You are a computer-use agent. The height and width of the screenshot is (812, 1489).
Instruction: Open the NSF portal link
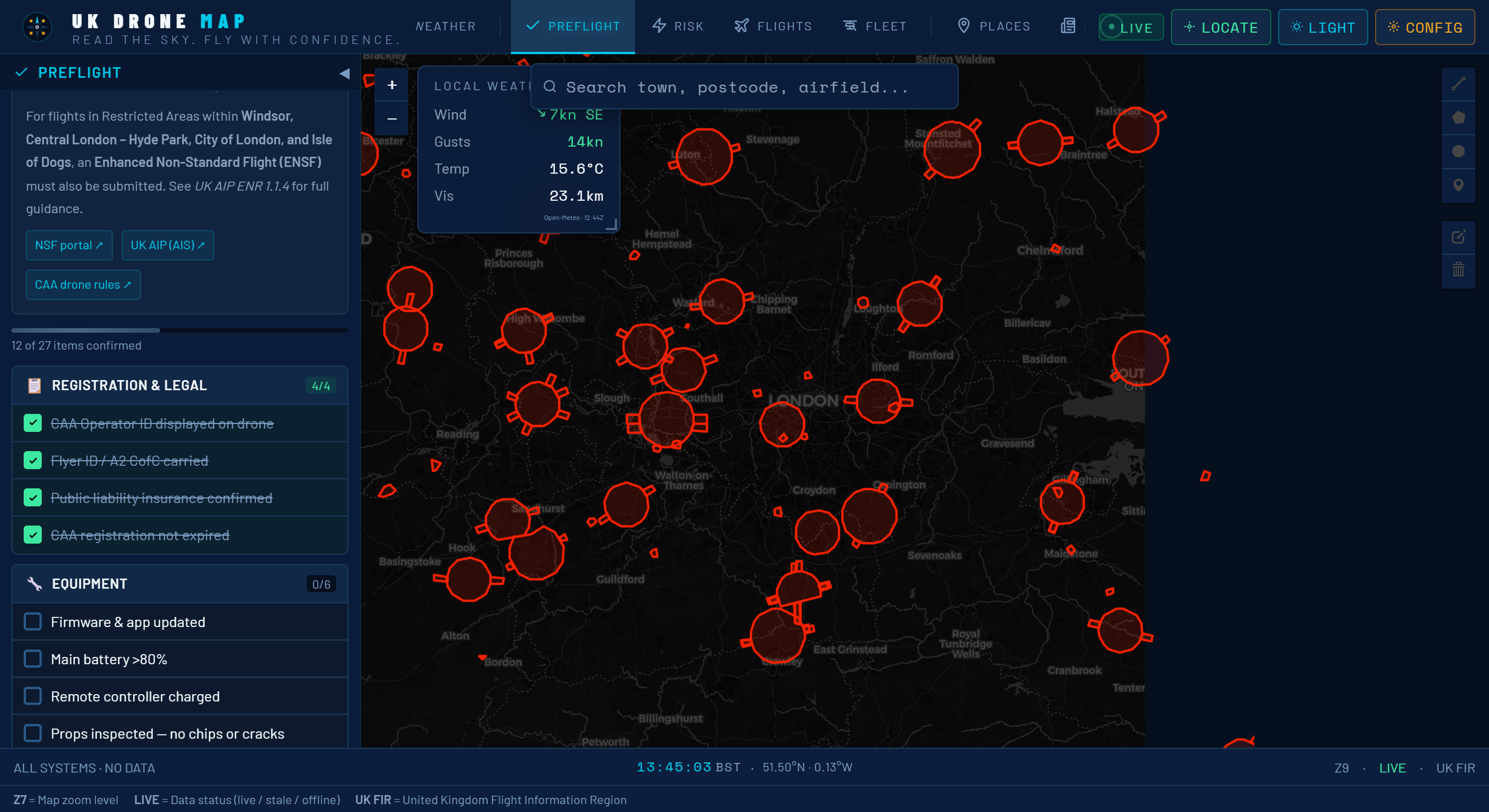pyautogui.click(x=69, y=245)
